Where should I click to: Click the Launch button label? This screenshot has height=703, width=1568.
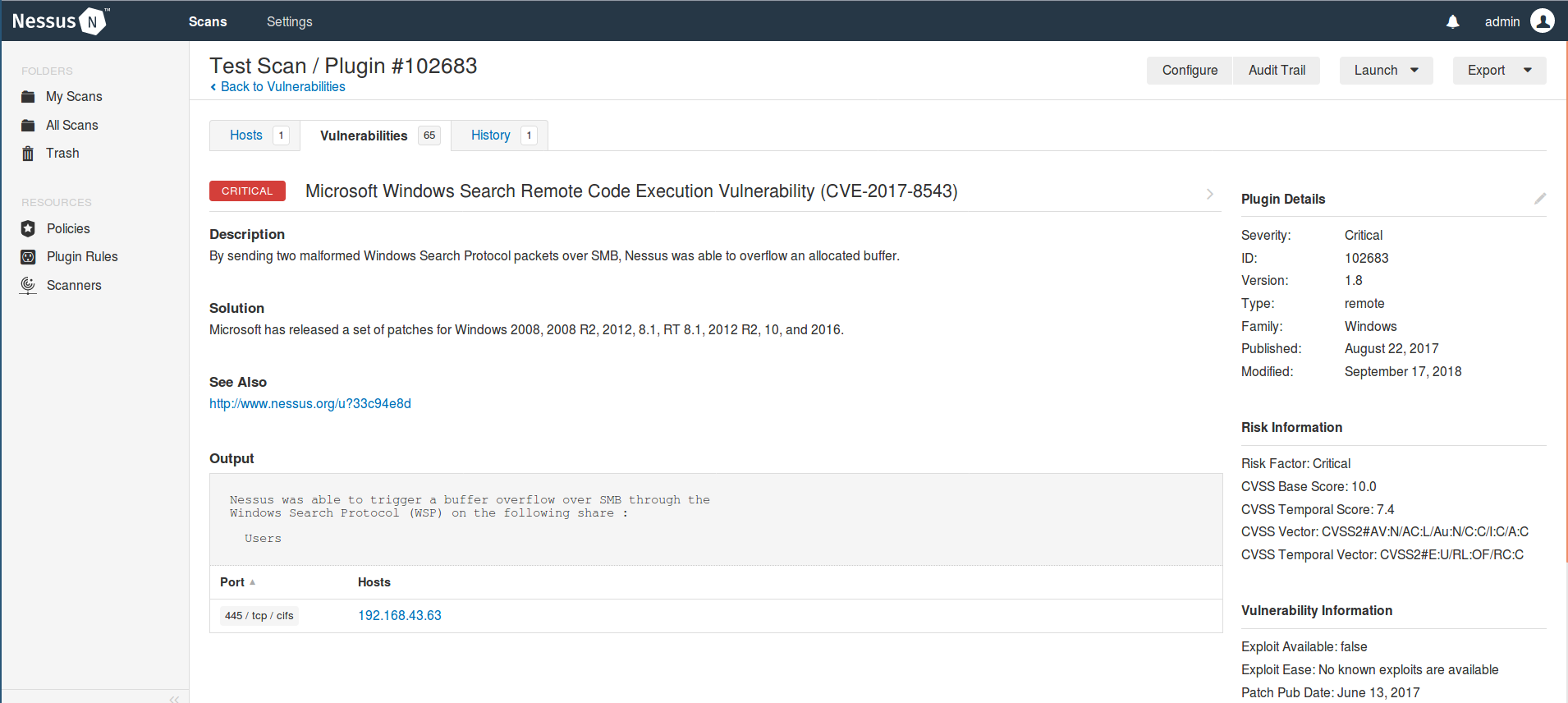pos(1376,71)
